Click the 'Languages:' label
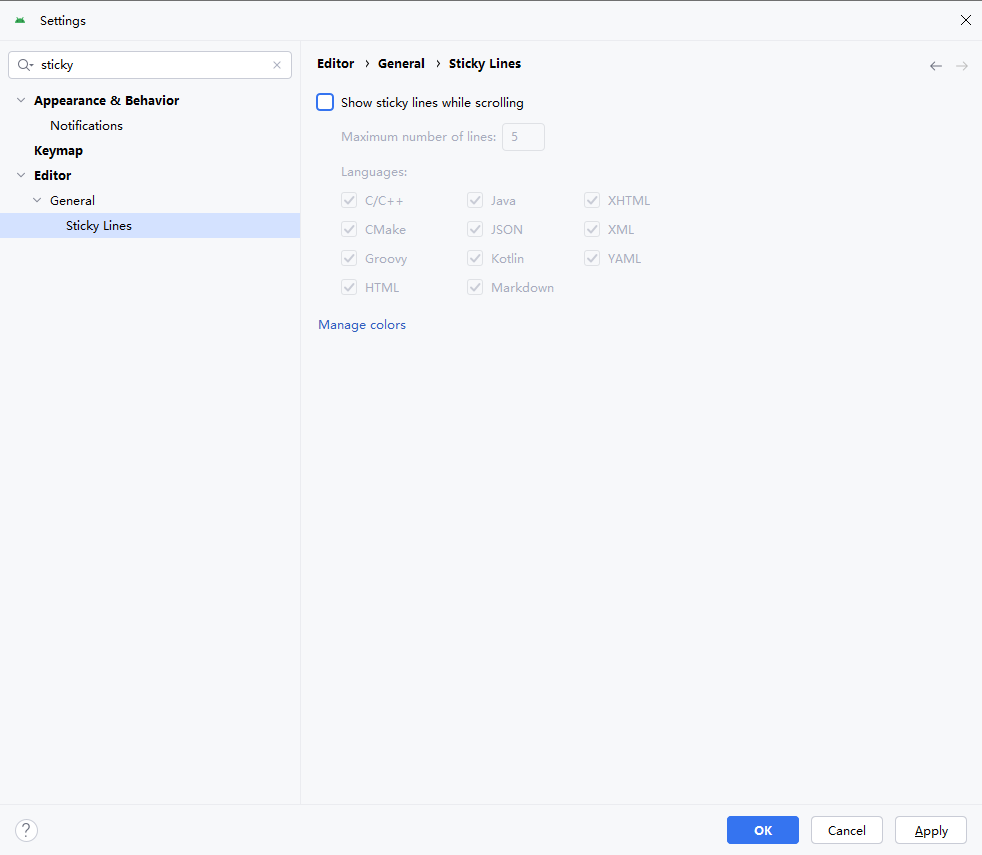This screenshot has width=982, height=855. click(374, 172)
